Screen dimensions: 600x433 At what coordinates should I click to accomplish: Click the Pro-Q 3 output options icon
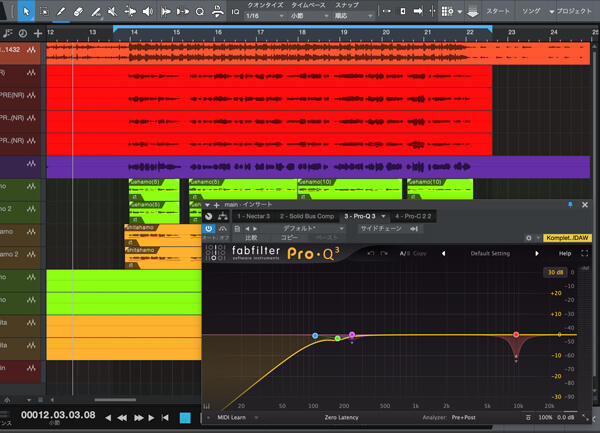tap(528, 418)
